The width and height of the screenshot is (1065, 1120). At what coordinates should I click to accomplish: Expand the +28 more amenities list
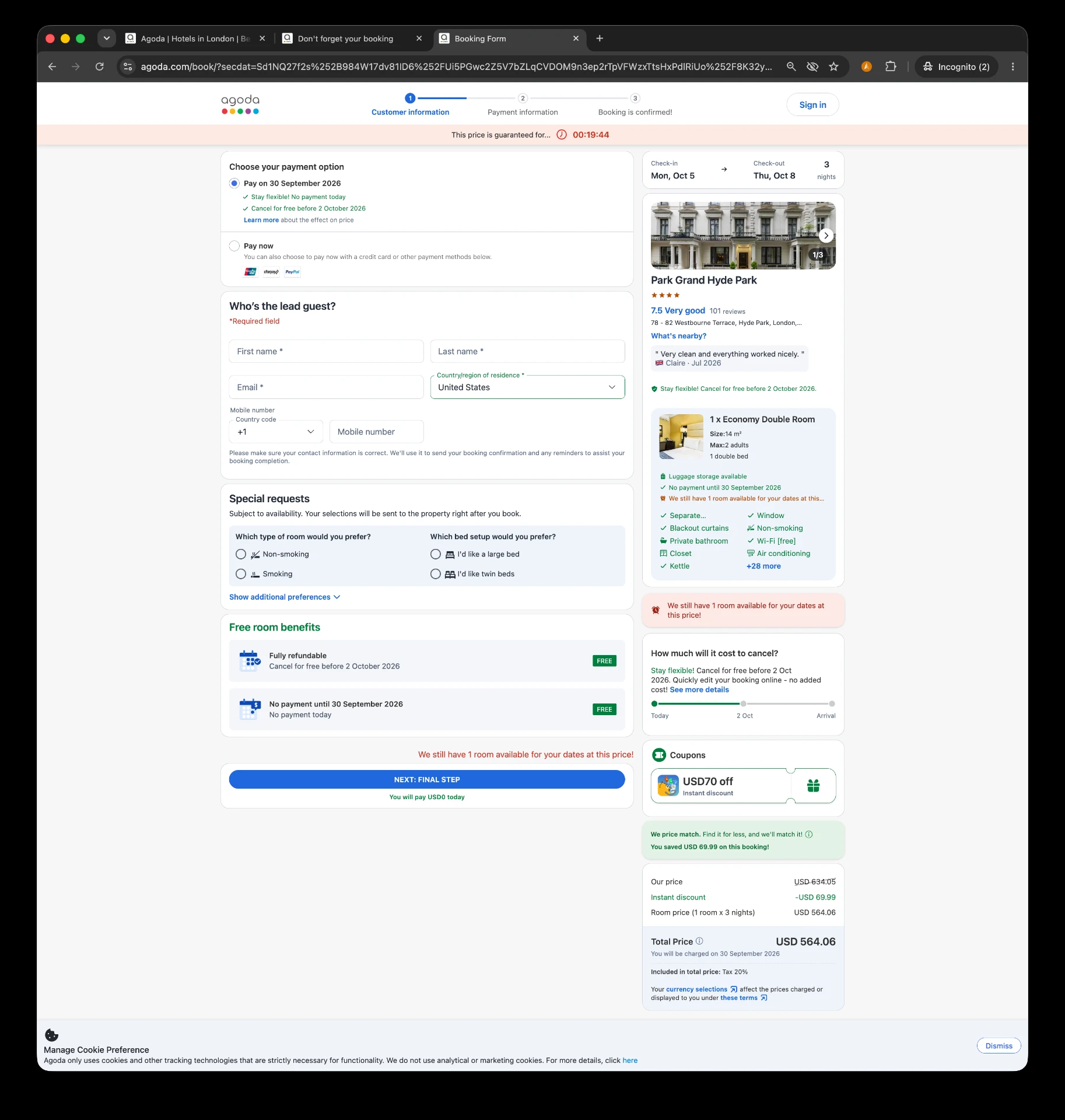[x=763, y=566]
